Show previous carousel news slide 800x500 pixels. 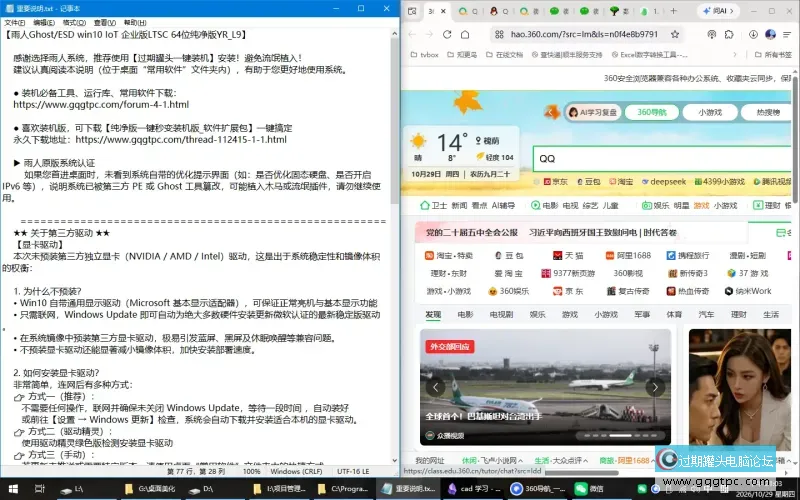(435, 387)
